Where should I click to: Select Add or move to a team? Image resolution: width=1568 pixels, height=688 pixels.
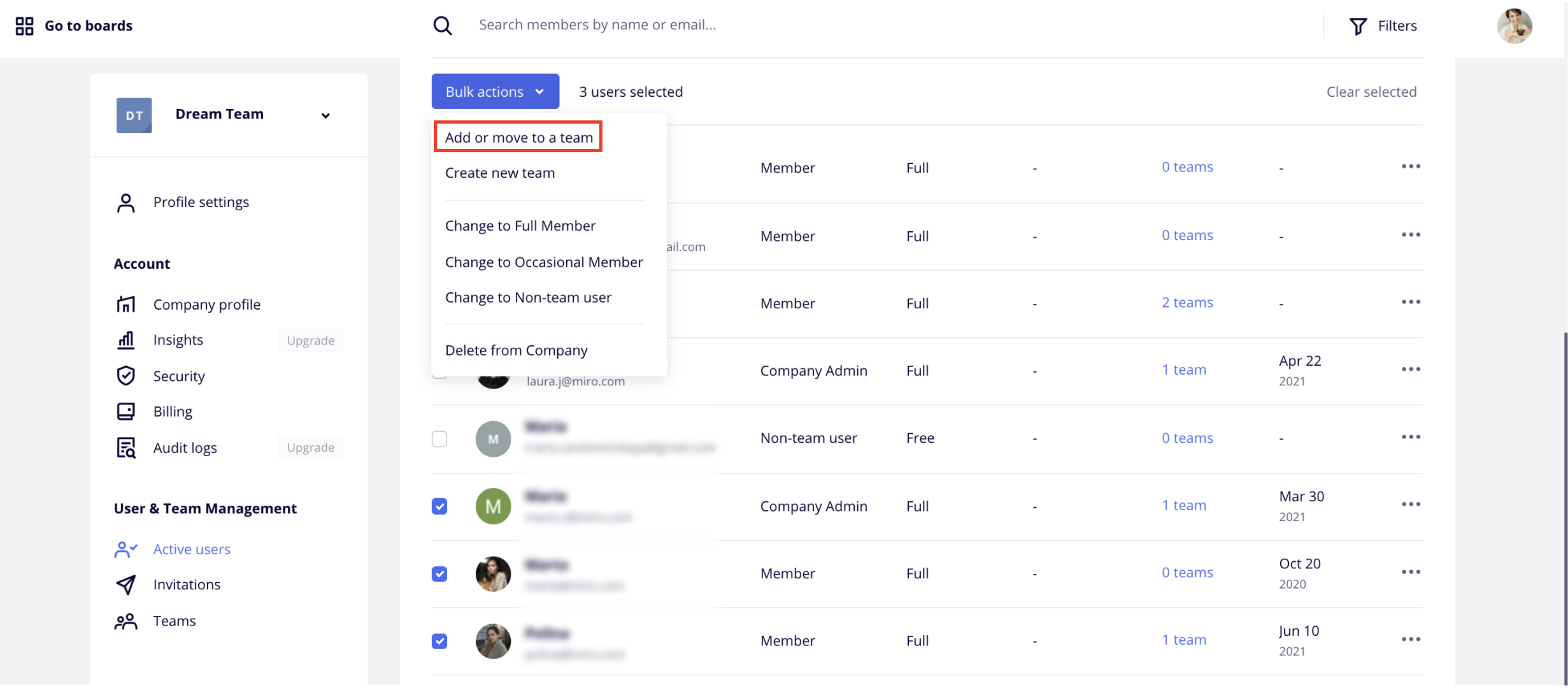click(518, 138)
